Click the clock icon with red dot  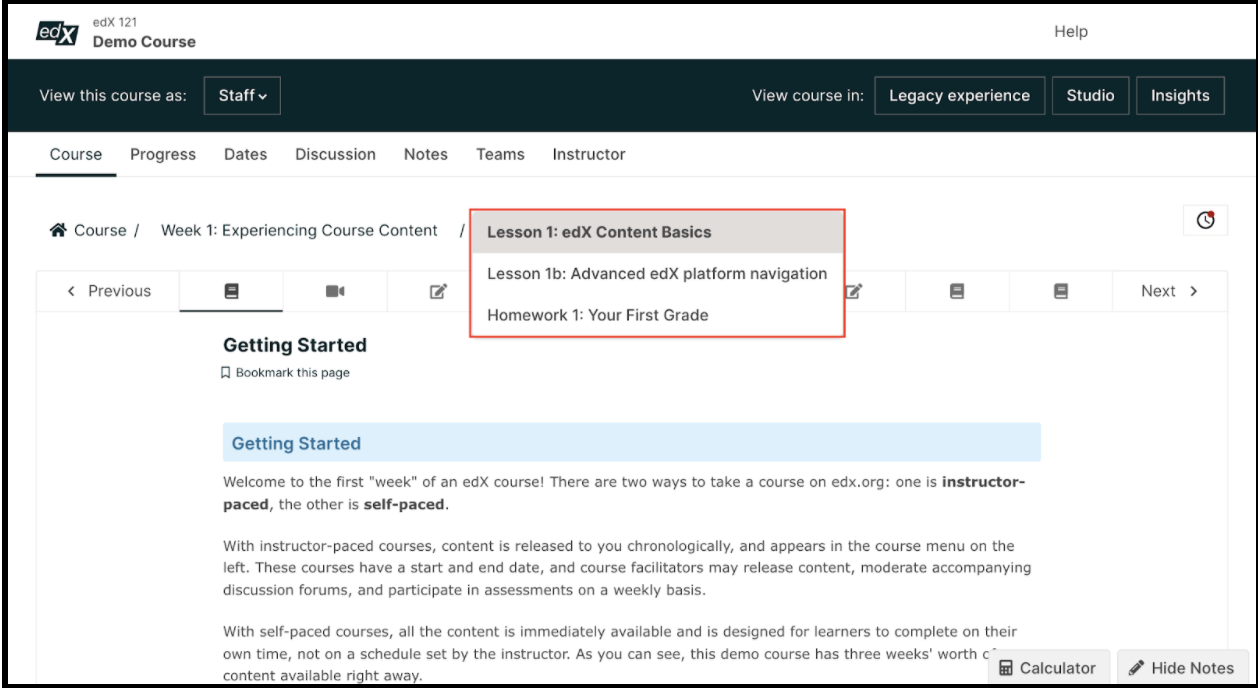[1205, 222]
